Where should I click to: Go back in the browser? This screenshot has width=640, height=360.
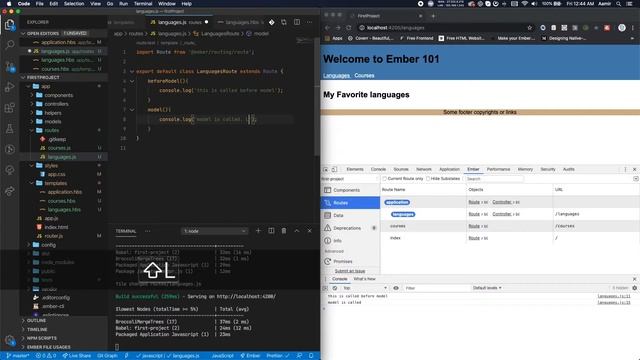[327, 28]
